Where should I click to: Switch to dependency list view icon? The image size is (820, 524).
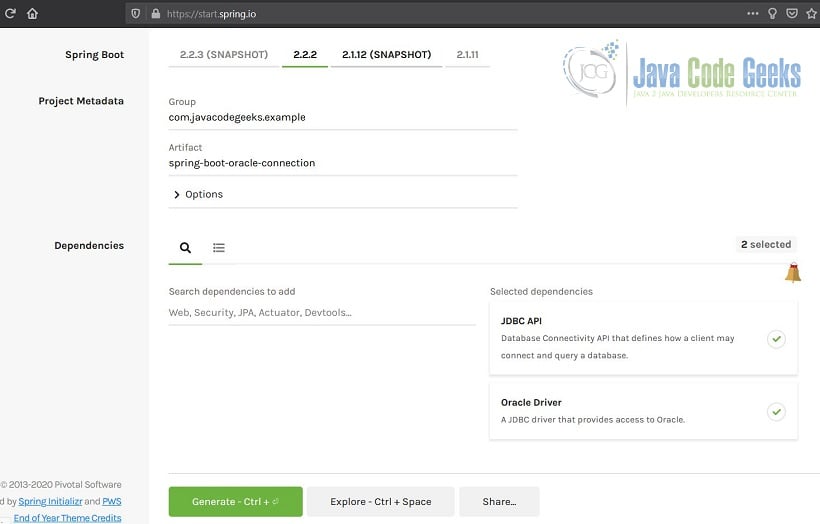[x=219, y=247]
